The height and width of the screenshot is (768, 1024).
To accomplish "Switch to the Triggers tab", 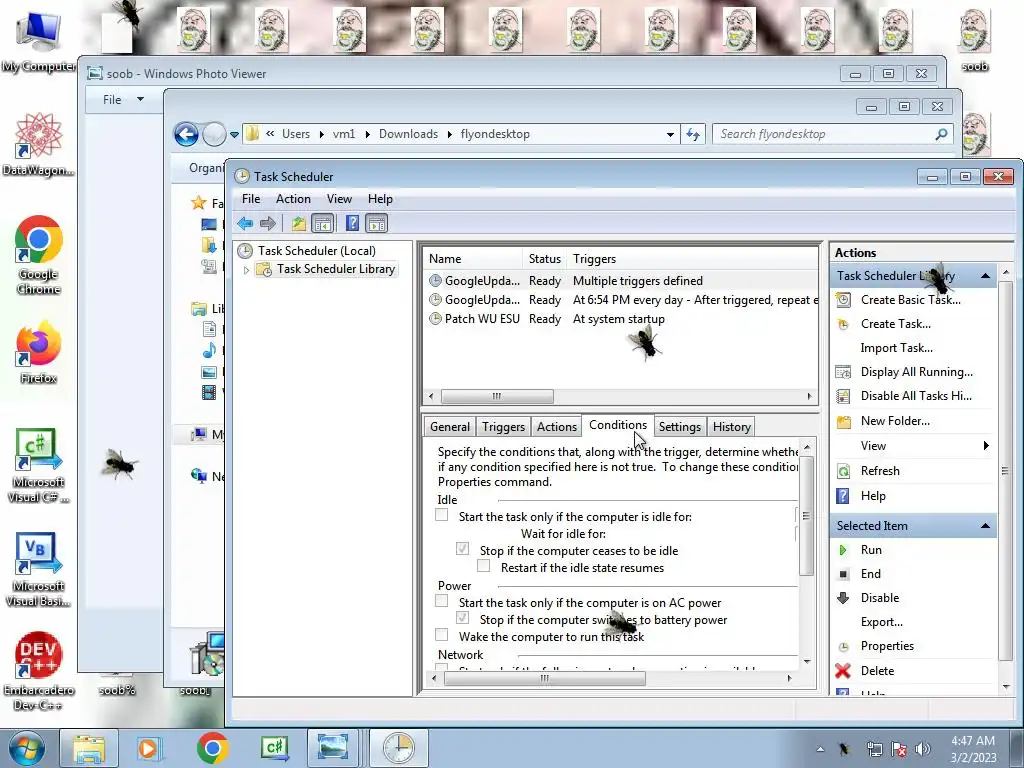I will 504,426.
